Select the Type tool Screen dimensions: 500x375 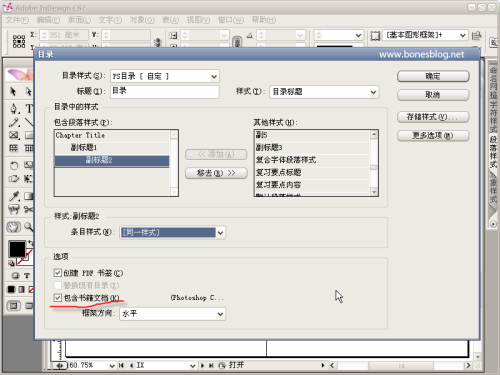29,108
